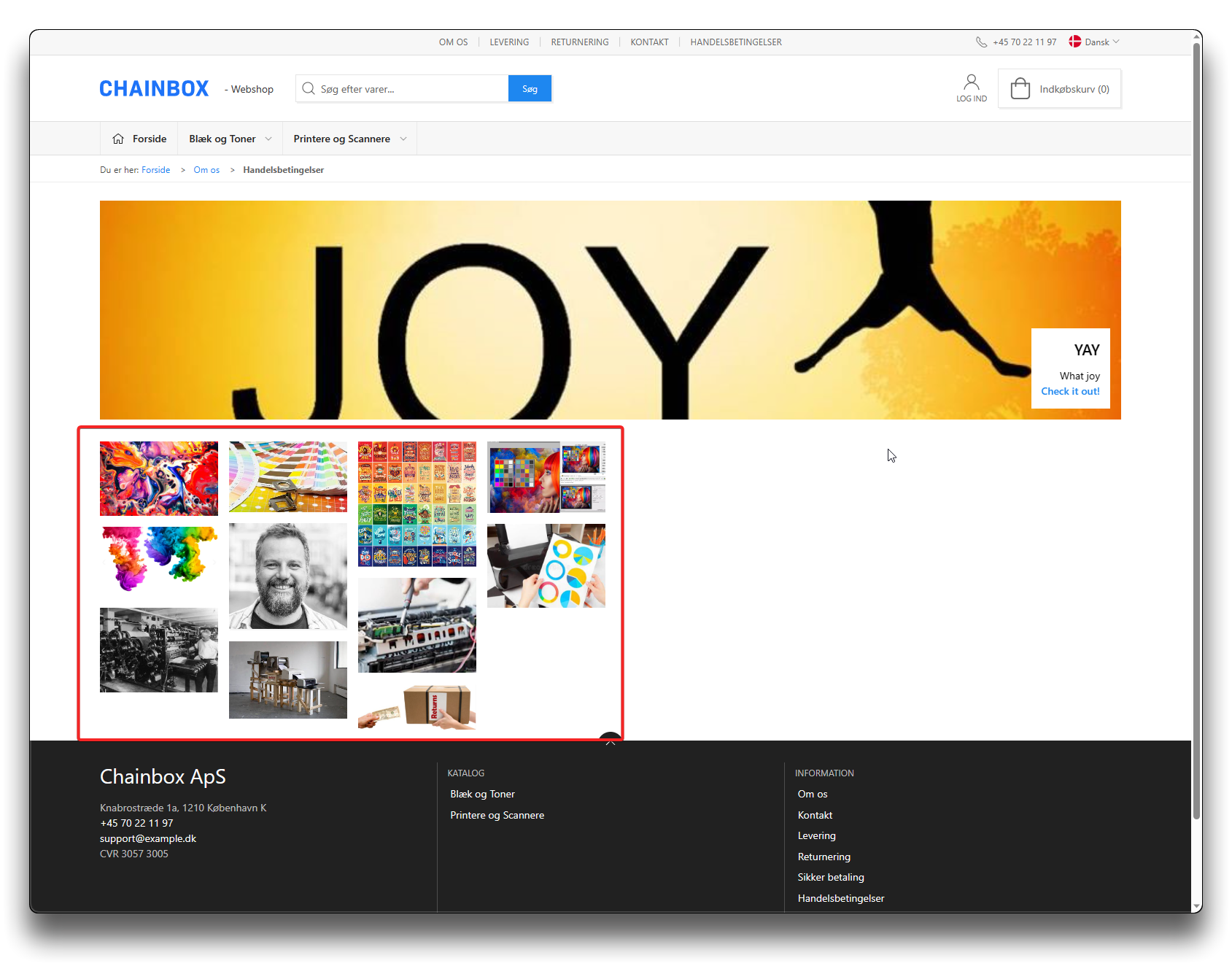Viewport: 1232px width, 966px height.
Task: Click the JOY banner image
Action: click(611, 310)
